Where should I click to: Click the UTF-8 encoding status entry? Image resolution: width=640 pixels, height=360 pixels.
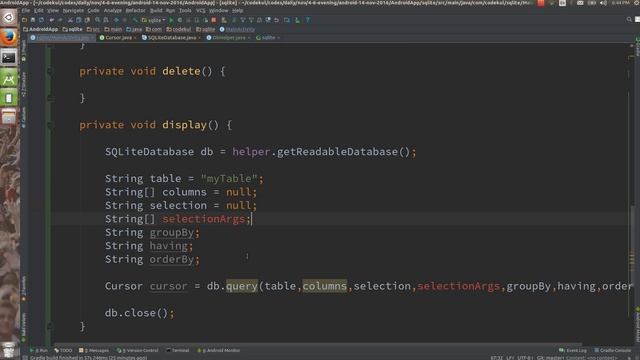click(x=524, y=358)
